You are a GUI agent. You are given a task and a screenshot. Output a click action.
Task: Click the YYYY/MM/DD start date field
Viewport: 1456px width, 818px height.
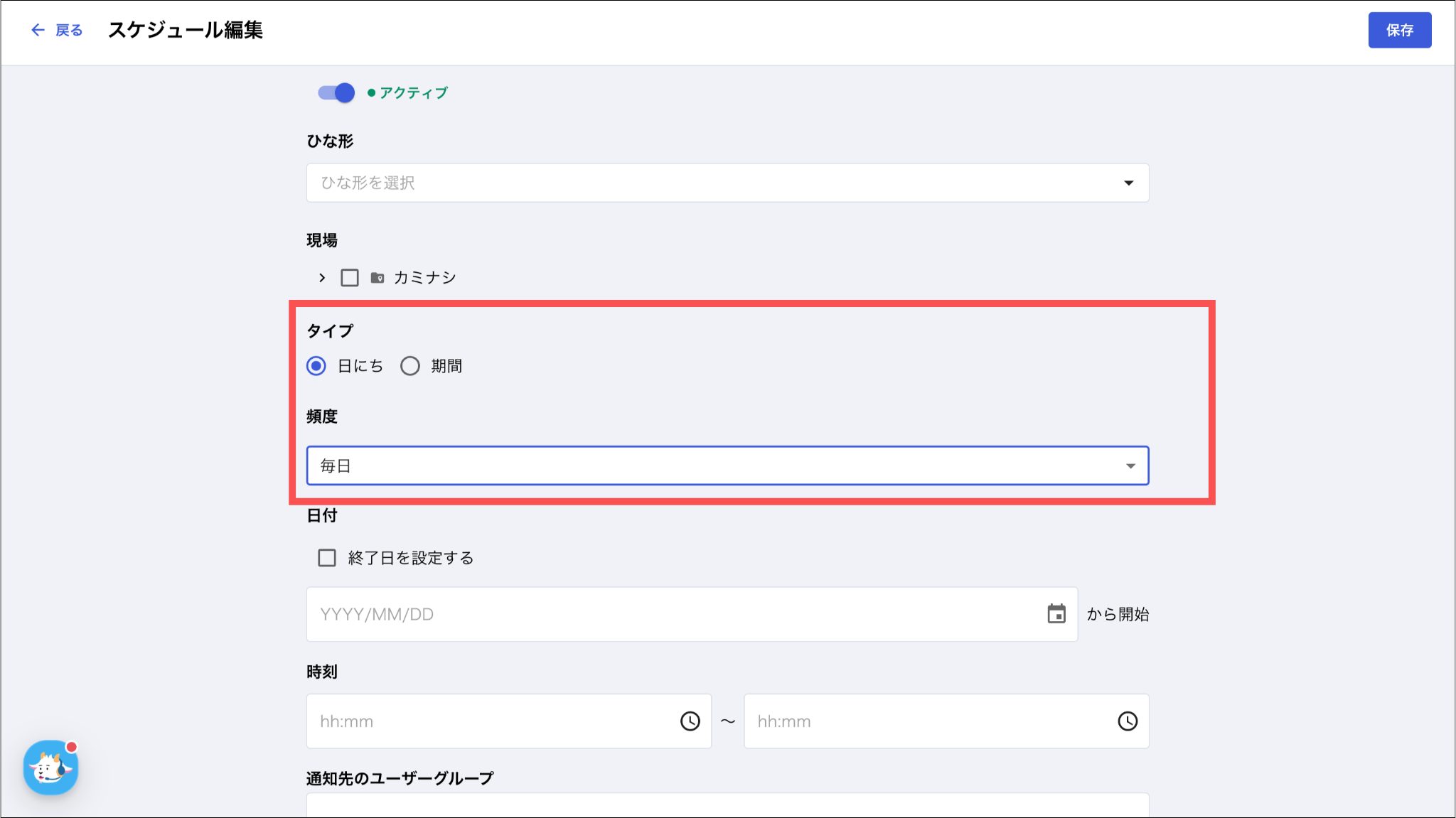pyautogui.click(x=692, y=614)
